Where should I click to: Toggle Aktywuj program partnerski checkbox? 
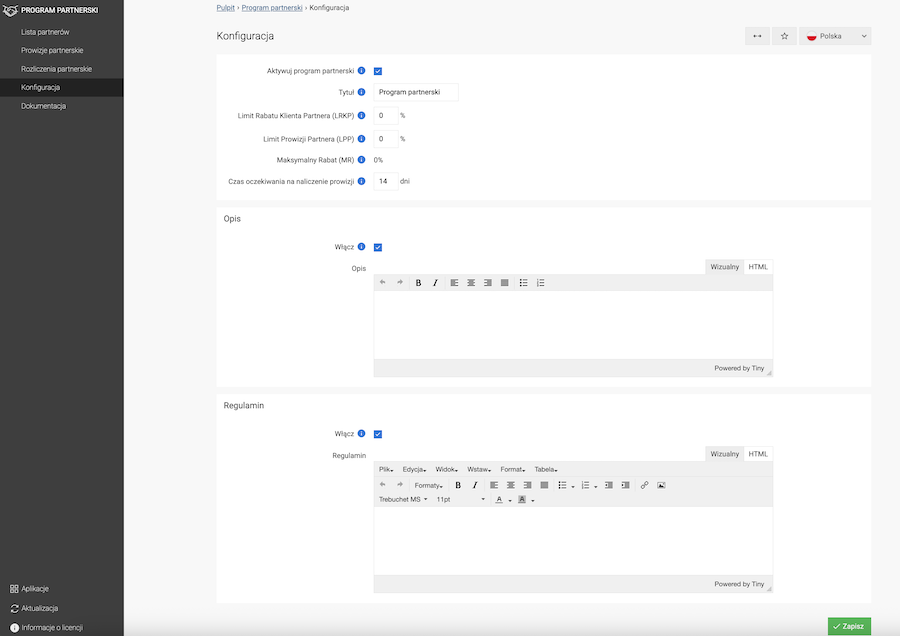tap(378, 71)
